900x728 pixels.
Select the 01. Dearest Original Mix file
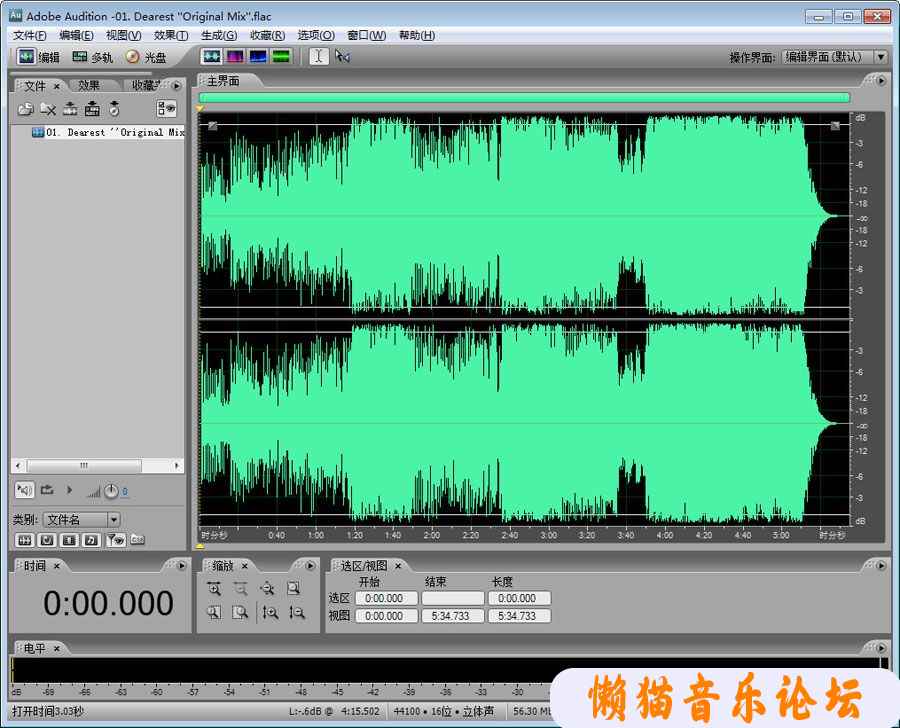coord(108,133)
